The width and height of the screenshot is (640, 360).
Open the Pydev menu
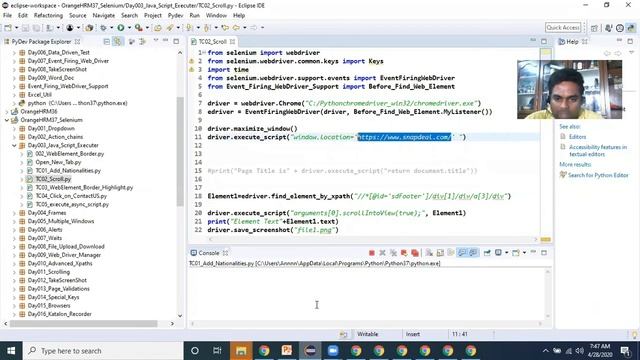pos(176,16)
